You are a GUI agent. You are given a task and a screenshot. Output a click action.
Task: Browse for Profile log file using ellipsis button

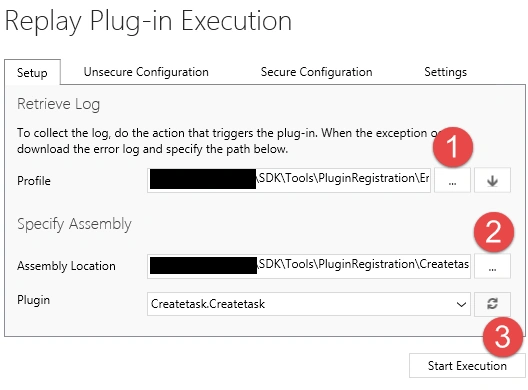point(452,180)
